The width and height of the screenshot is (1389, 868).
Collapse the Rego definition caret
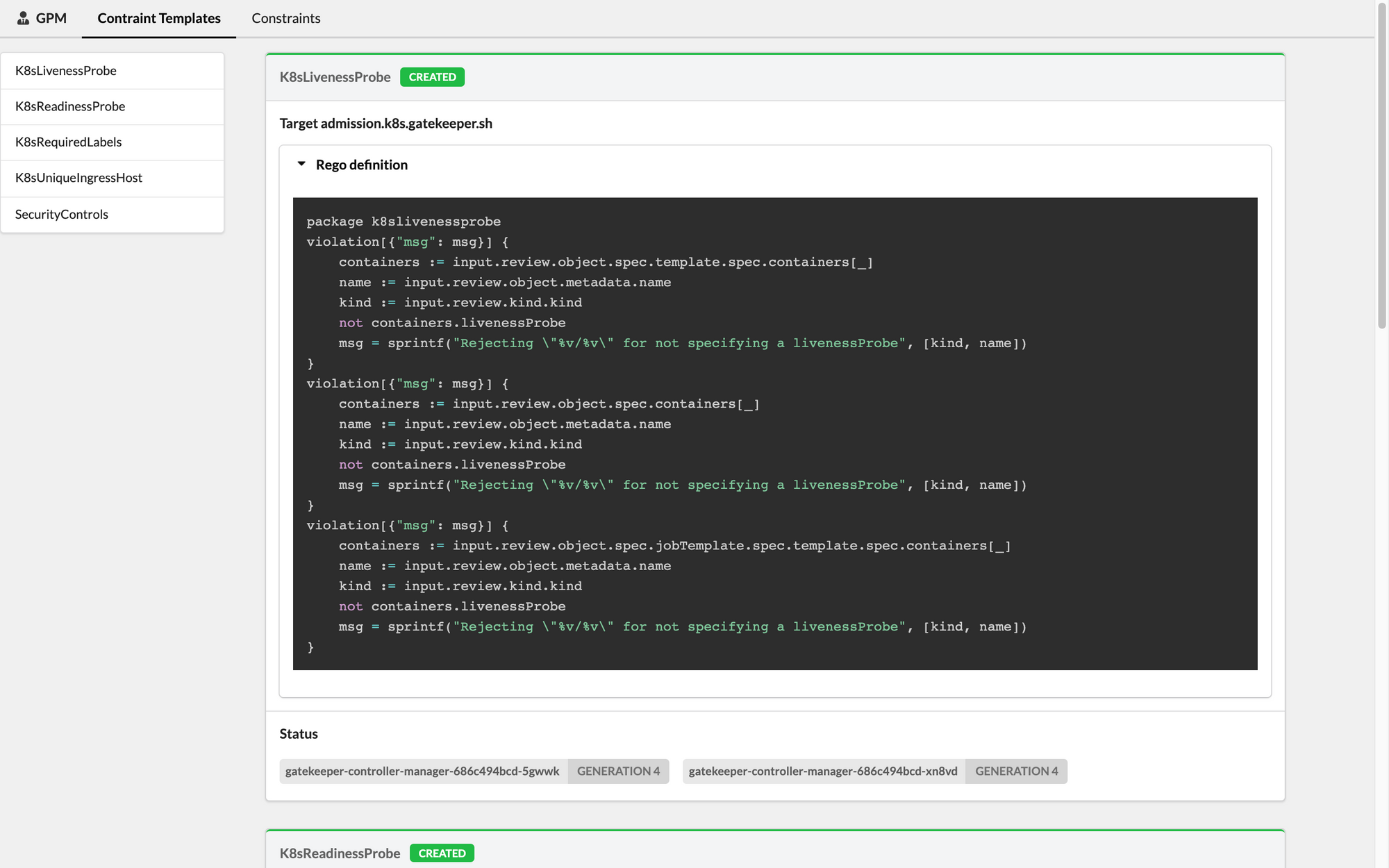pyautogui.click(x=301, y=165)
